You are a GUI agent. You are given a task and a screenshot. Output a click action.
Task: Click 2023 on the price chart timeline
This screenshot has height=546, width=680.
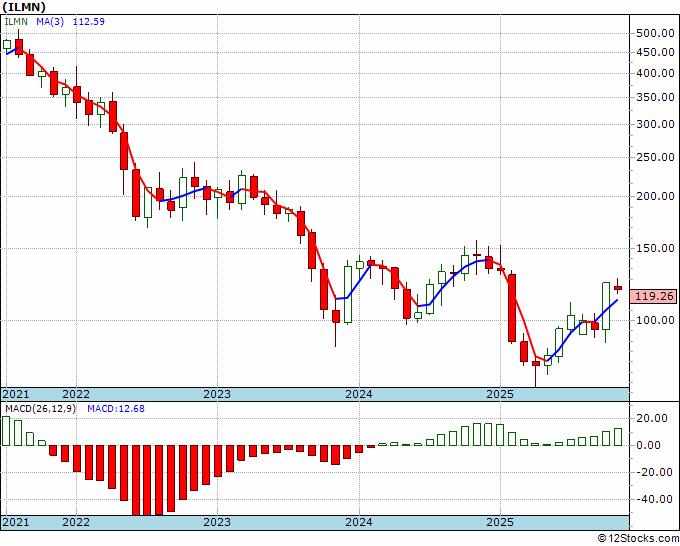(x=217, y=394)
